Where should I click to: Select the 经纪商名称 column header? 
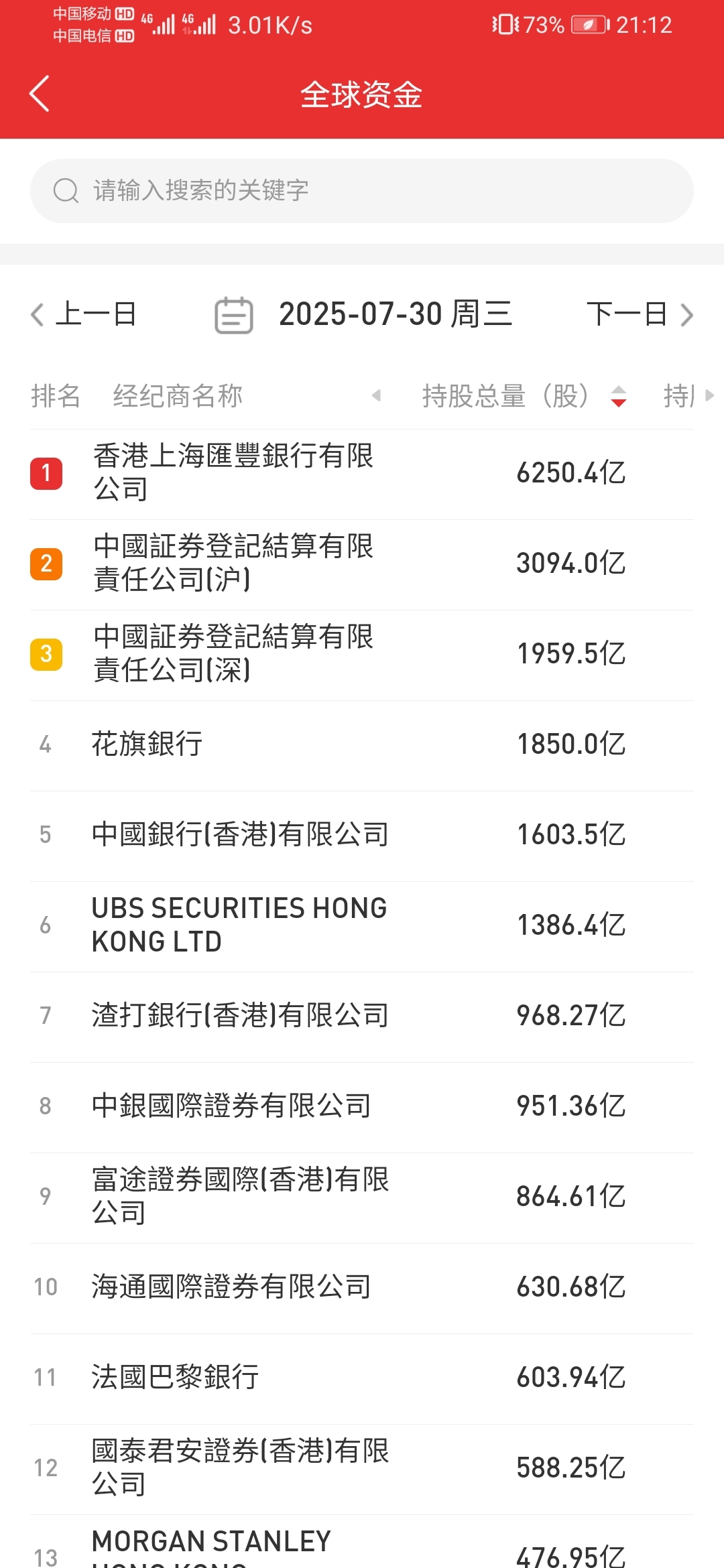[x=178, y=396]
